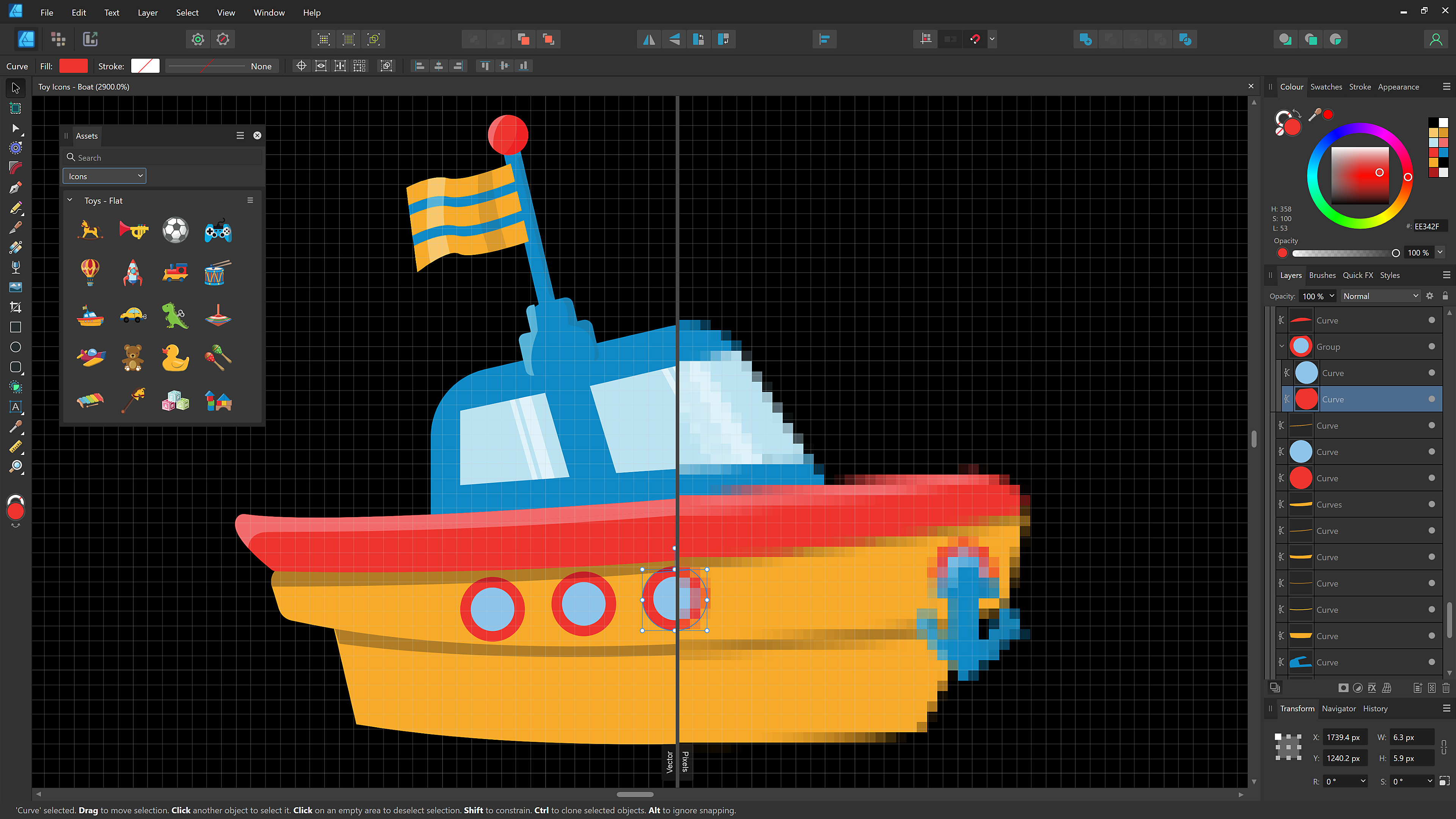Open the snapping options dropdown arrow

coord(992,39)
